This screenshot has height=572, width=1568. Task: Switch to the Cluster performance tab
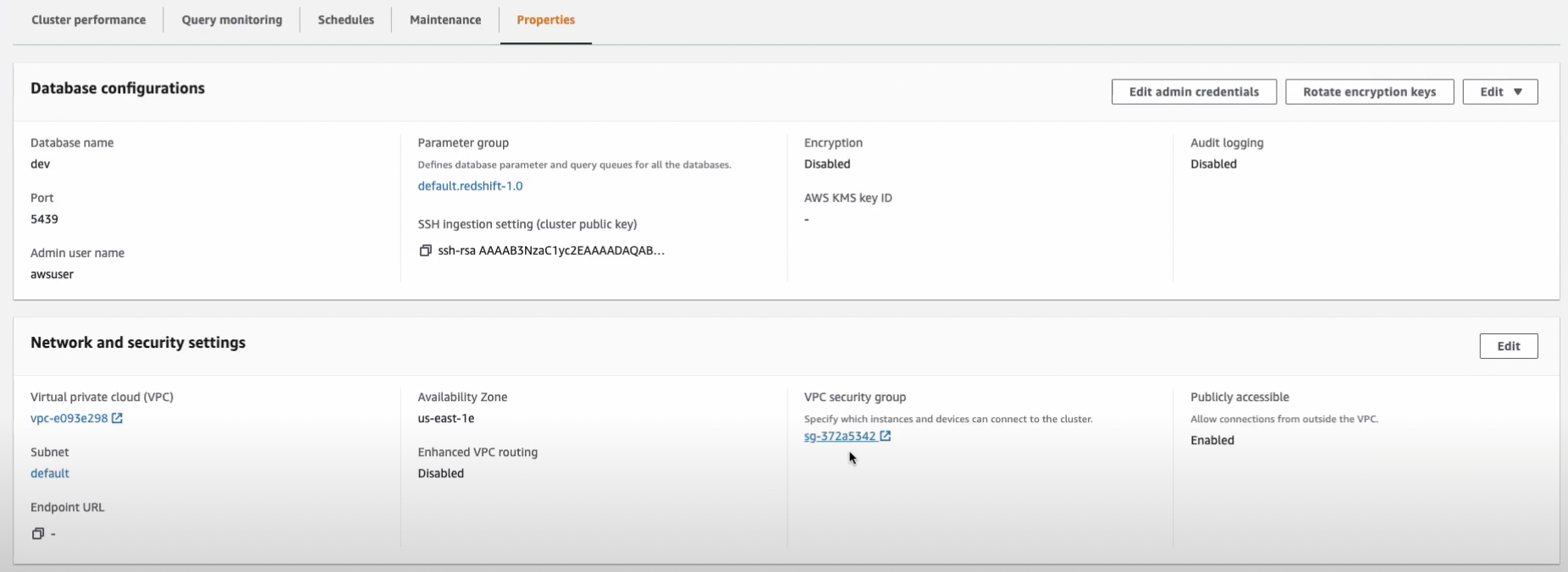point(89,19)
